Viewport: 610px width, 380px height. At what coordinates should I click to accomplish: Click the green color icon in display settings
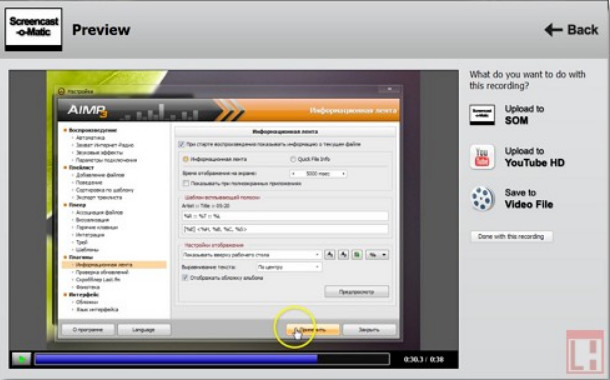[x=357, y=255]
